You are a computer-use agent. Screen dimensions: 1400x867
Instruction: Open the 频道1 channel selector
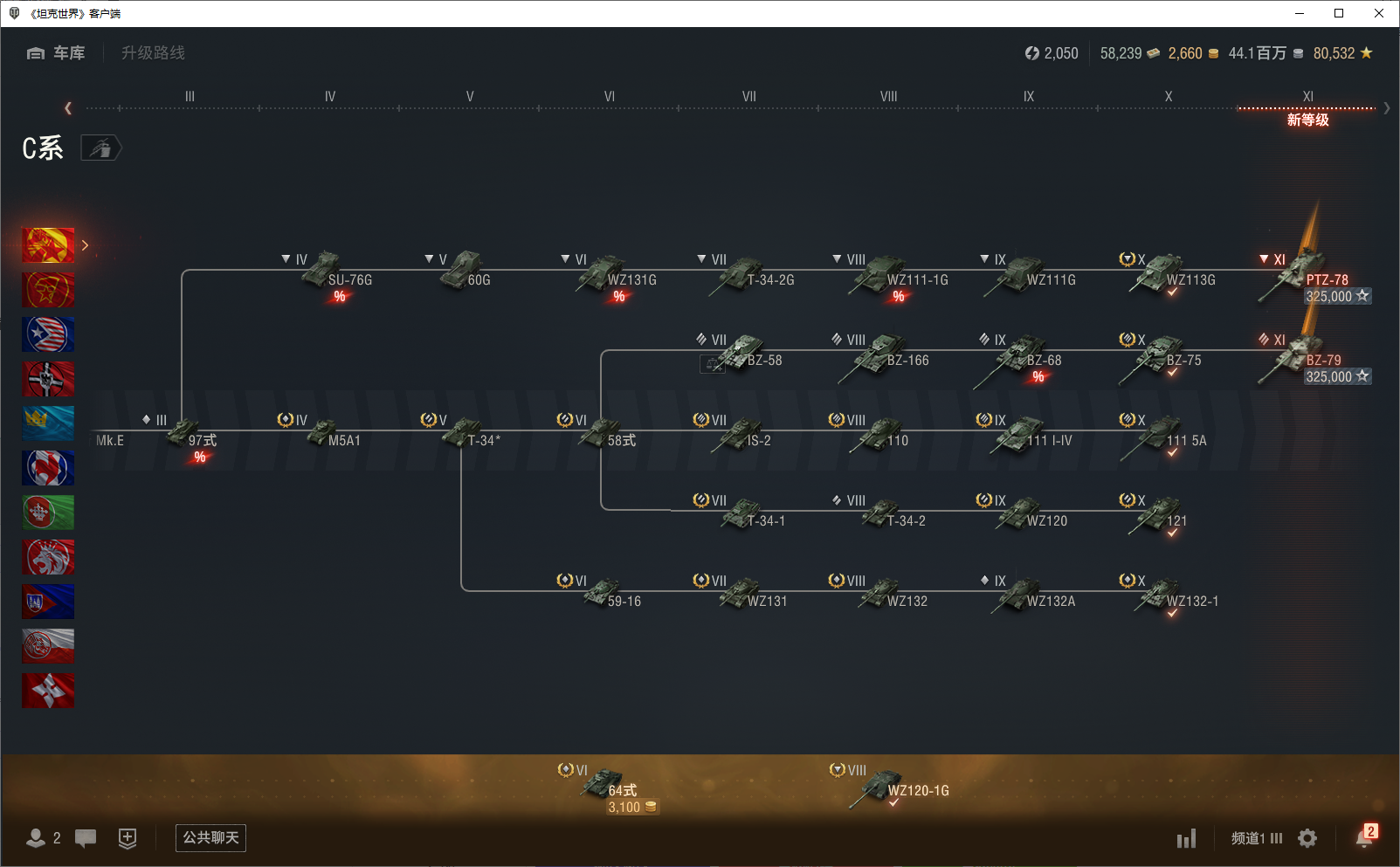(x=1256, y=838)
